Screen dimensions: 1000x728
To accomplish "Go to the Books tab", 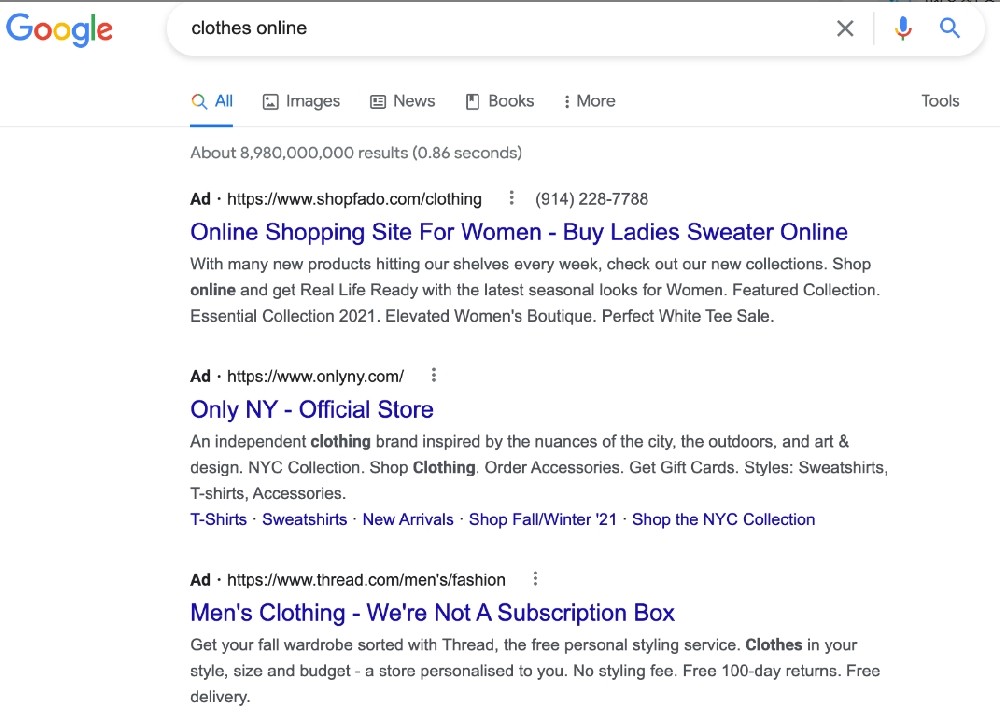I will click(499, 101).
